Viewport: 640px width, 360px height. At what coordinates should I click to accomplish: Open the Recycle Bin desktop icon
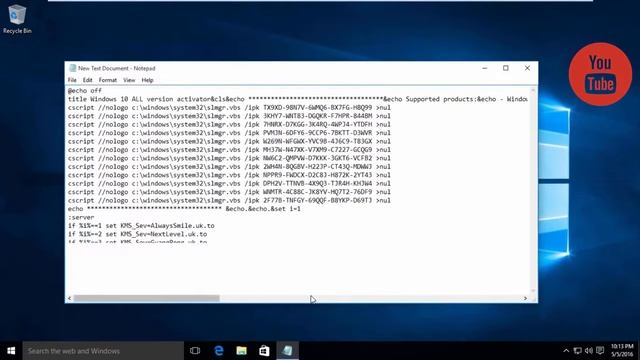(17, 19)
